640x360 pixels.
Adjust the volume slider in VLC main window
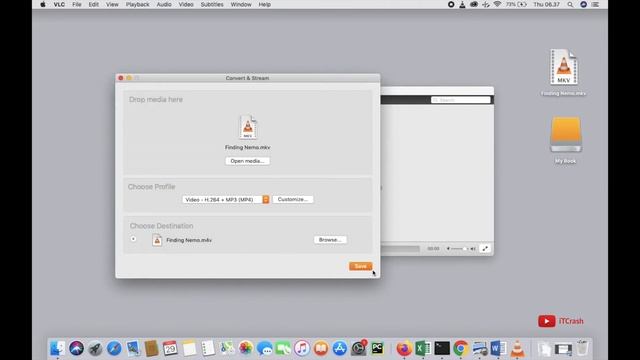coord(460,249)
